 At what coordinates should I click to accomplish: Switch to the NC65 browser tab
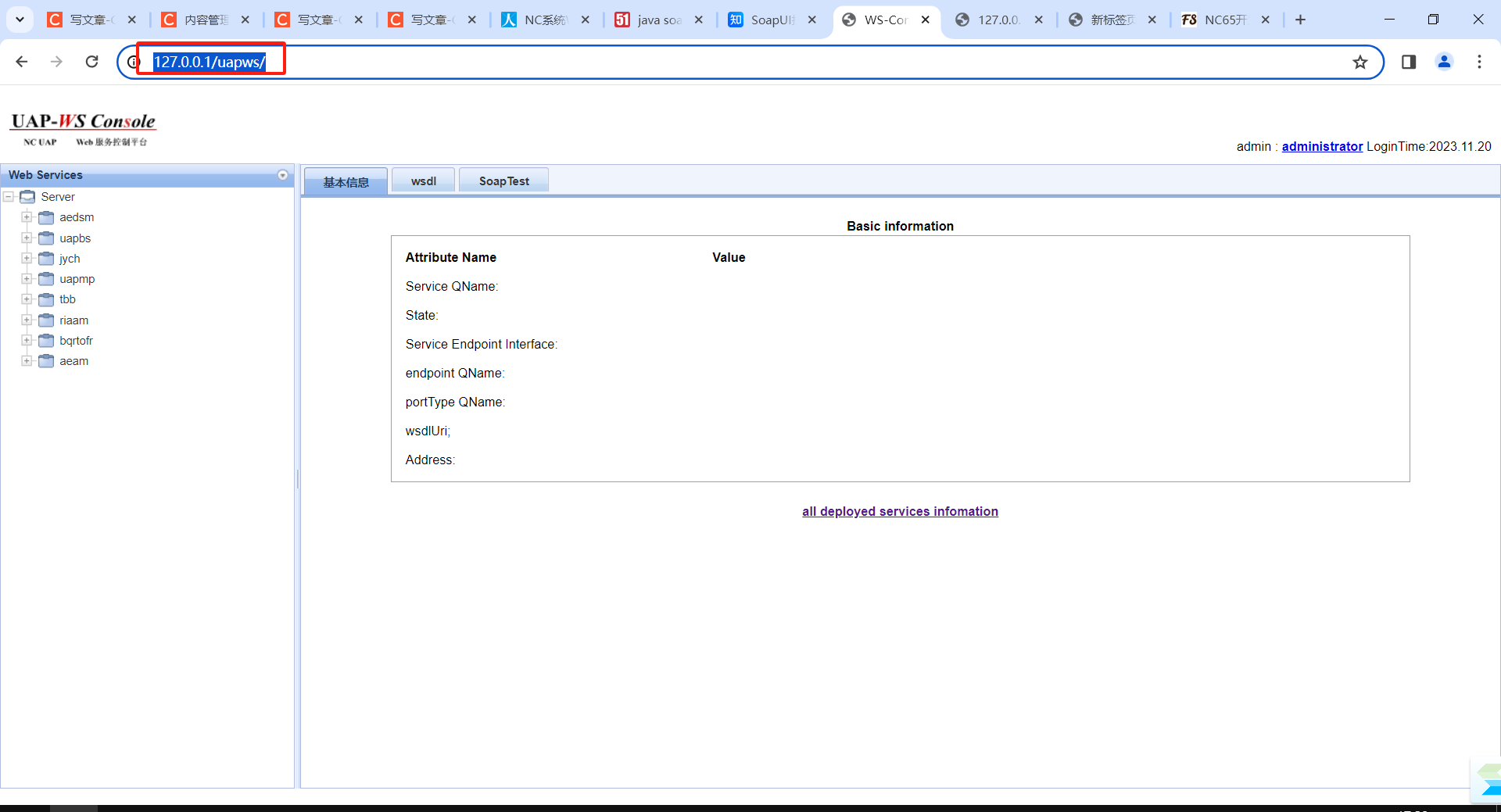coord(1225,20)
